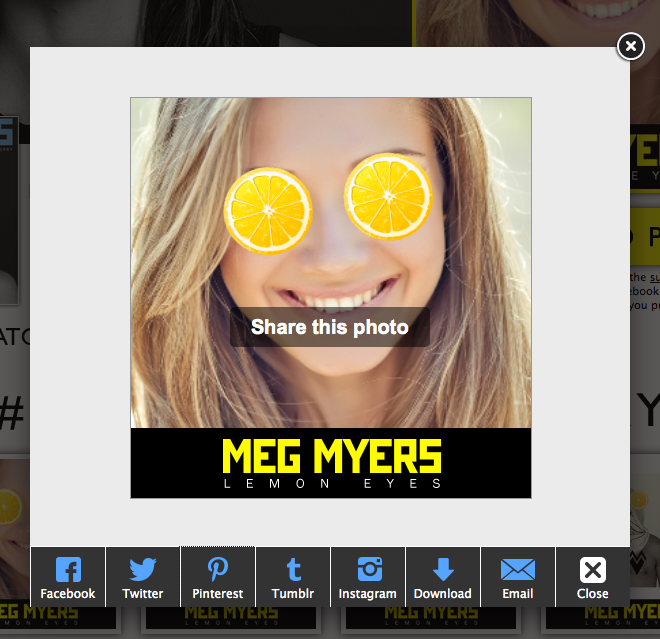This screenshot has width=660, height=639.
Task: Share the photo on Twitter
Action: [143, 577]
